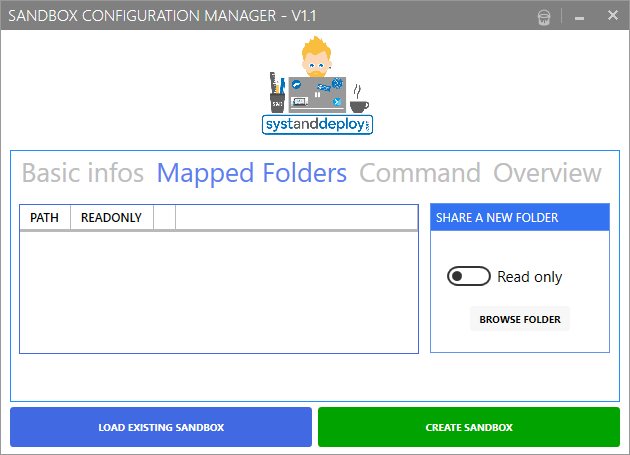The image size is (630, 455).
Task: Sort by the PATH column header
Action: coord(44,217)
